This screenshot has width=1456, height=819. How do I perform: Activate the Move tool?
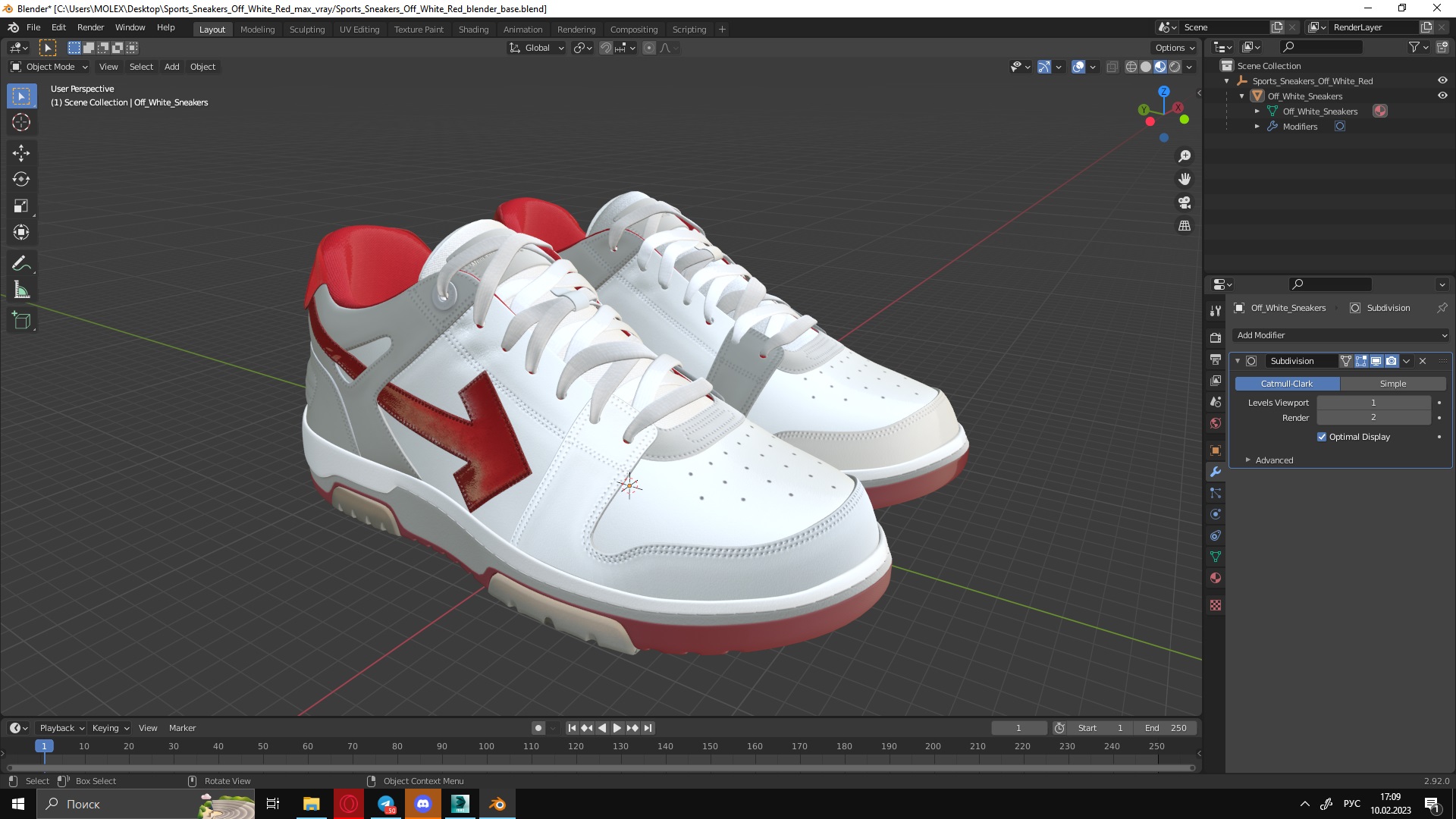pyautogui.click(x=21, y=153)
